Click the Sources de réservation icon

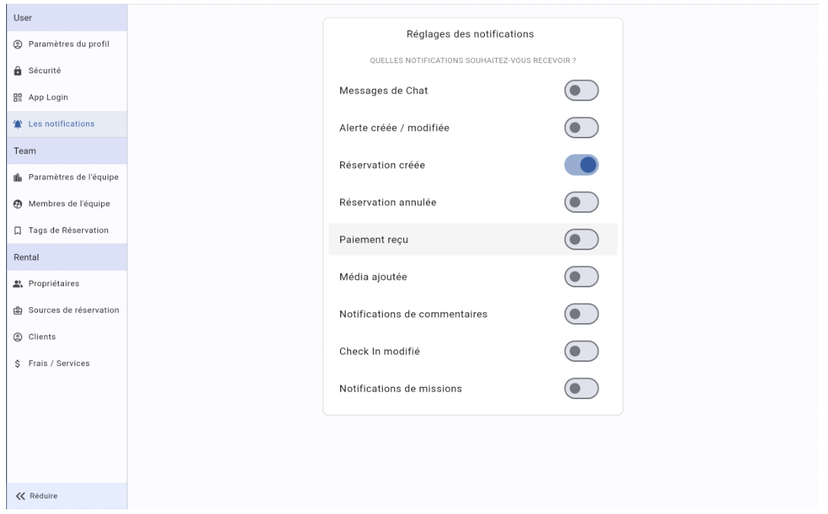18,310
